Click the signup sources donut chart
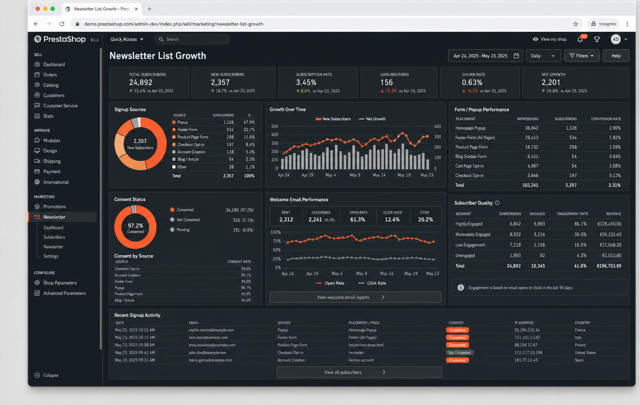The width and height of the screenshot is (640, 405). pos(140,144)
